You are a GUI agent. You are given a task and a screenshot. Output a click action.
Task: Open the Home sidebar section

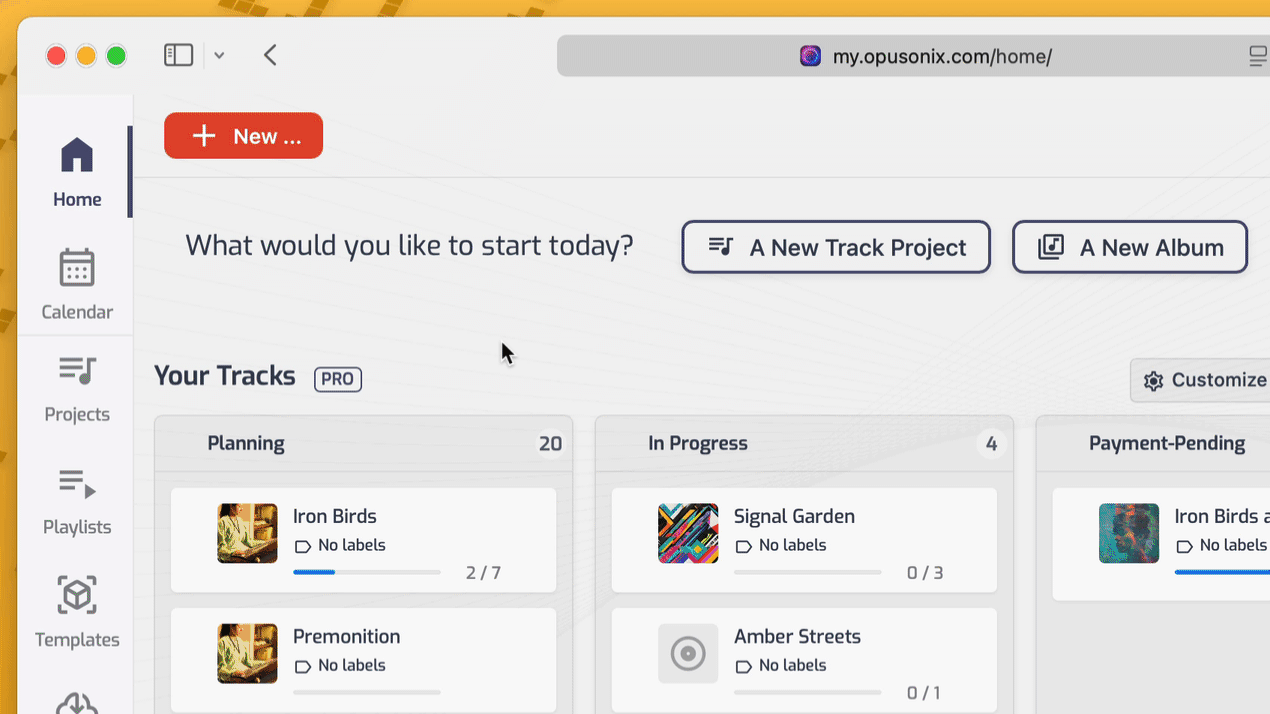(x=77, y=172)
